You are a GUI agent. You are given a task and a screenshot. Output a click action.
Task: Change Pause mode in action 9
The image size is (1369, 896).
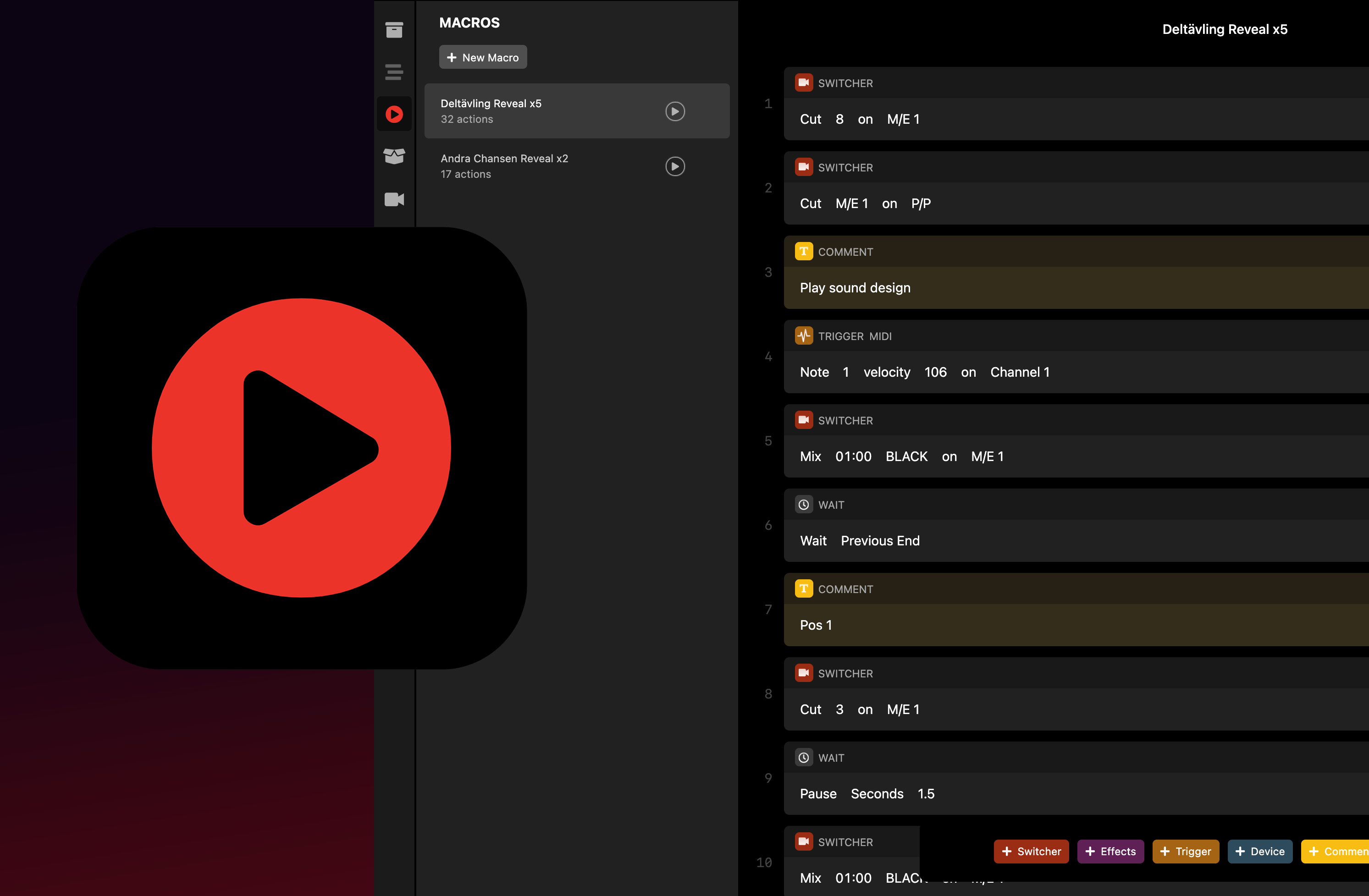(818, 794)
